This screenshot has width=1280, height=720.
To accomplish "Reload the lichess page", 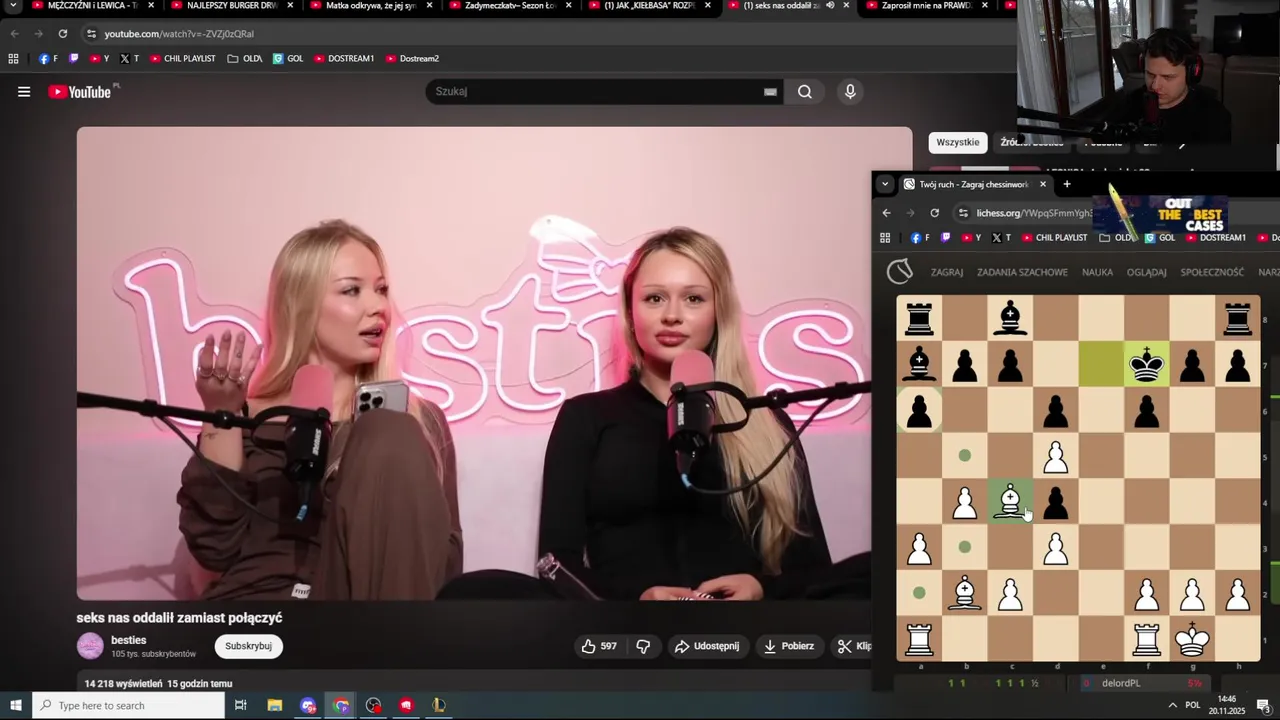I will point(934,213).
